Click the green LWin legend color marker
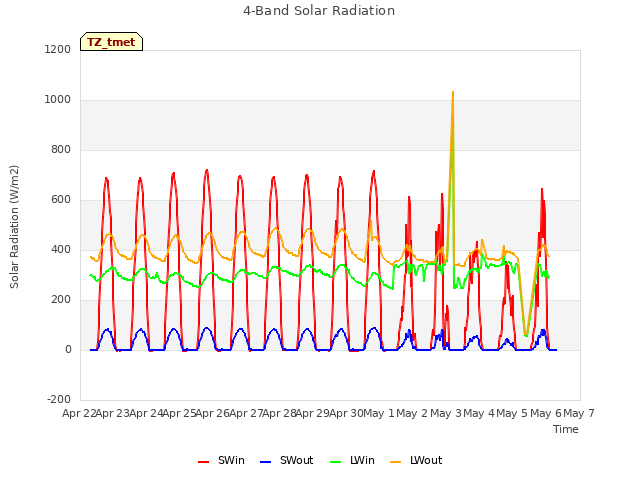Image resolution: width=640 pixels, height=480 pixels. [x=335, y=462]
